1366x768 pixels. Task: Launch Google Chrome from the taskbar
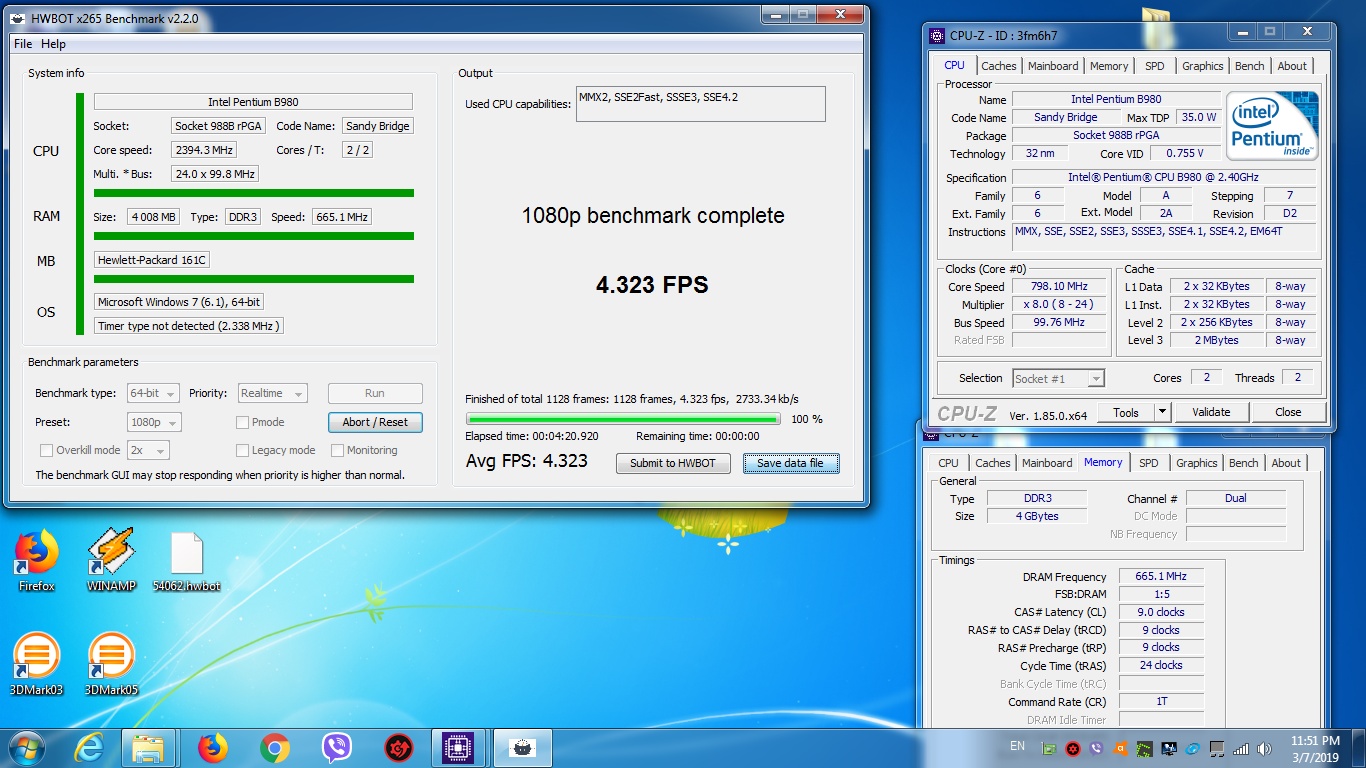[275, 748]
